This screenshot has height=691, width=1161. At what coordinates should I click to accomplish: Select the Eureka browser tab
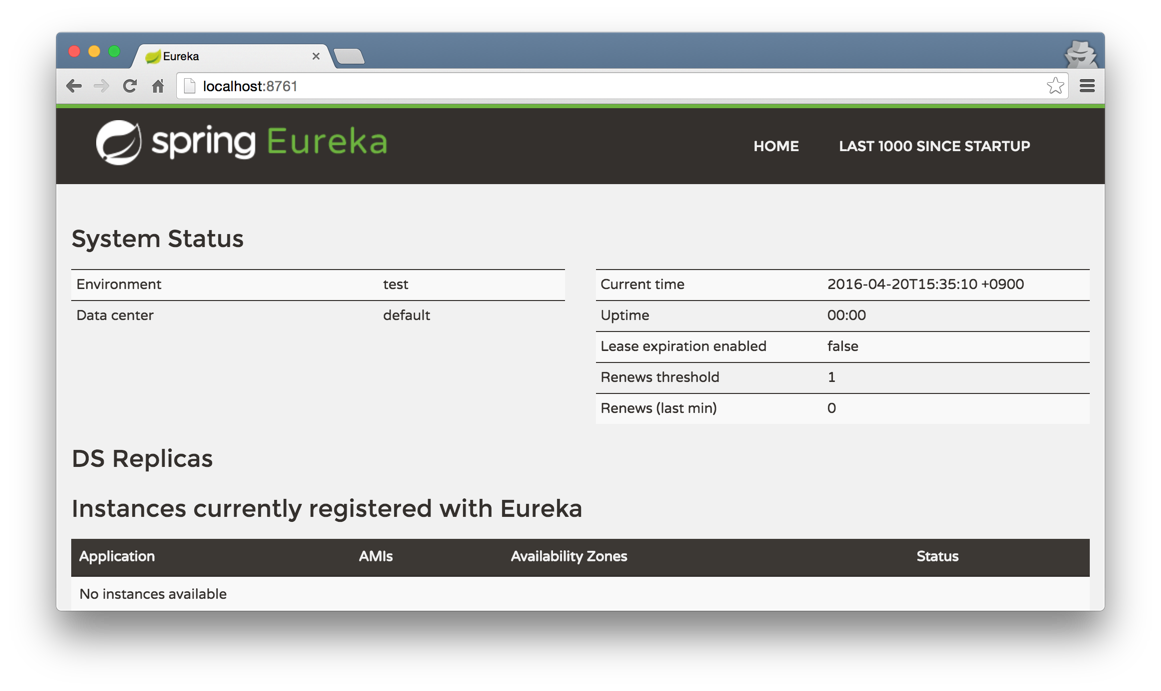click(233, 56)
